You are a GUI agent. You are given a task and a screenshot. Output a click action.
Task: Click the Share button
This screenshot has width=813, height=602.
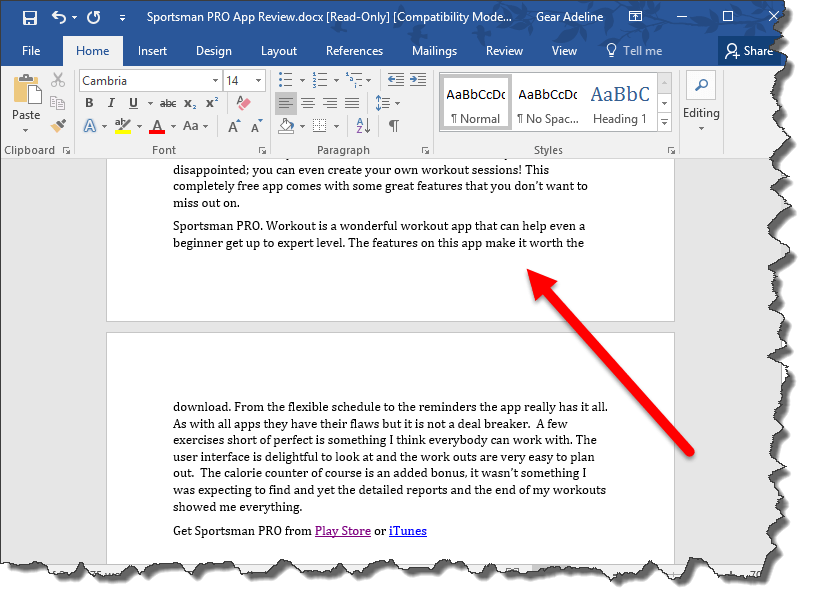click(749, 51)
